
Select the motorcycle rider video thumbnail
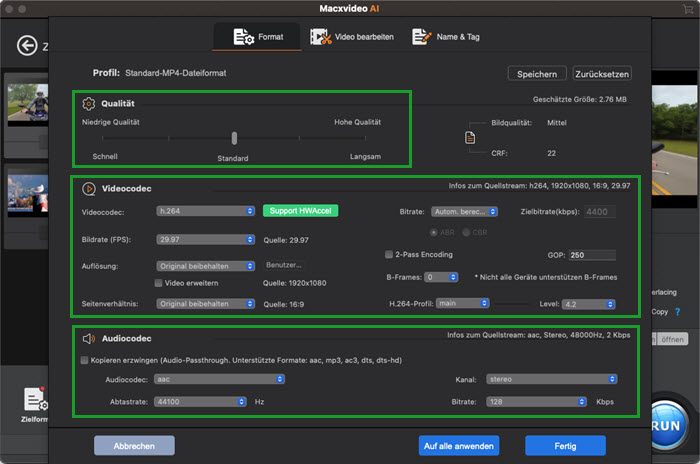tap(28, 104)
